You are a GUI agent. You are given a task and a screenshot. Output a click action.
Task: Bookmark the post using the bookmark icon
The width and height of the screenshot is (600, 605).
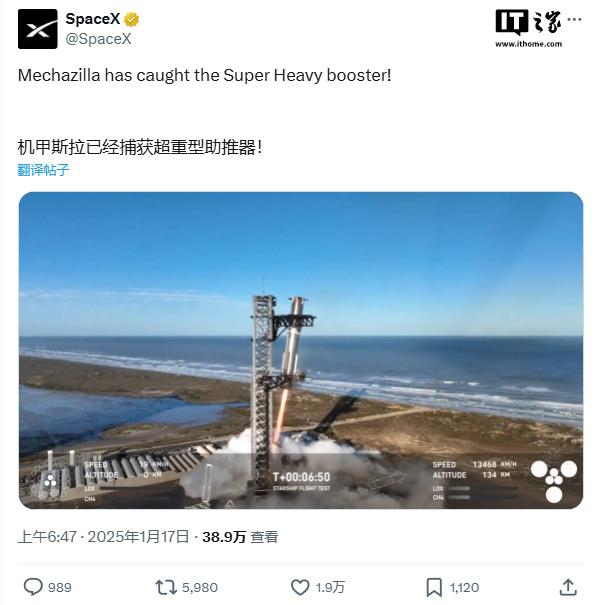434,587
